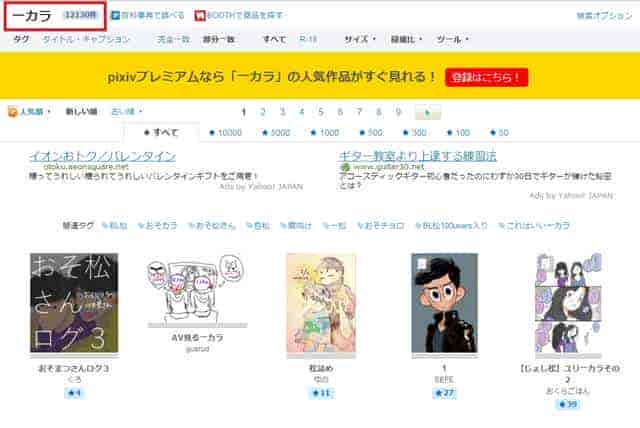
Task: Select the ★すべて bookmark filter tab
Action: 162,133
